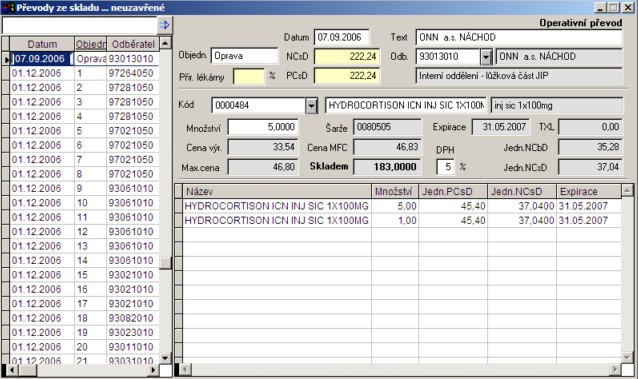Viewport: 638px width, 379px height.
Task: Select order row 1 with 97264050
Action: [84, 73]
